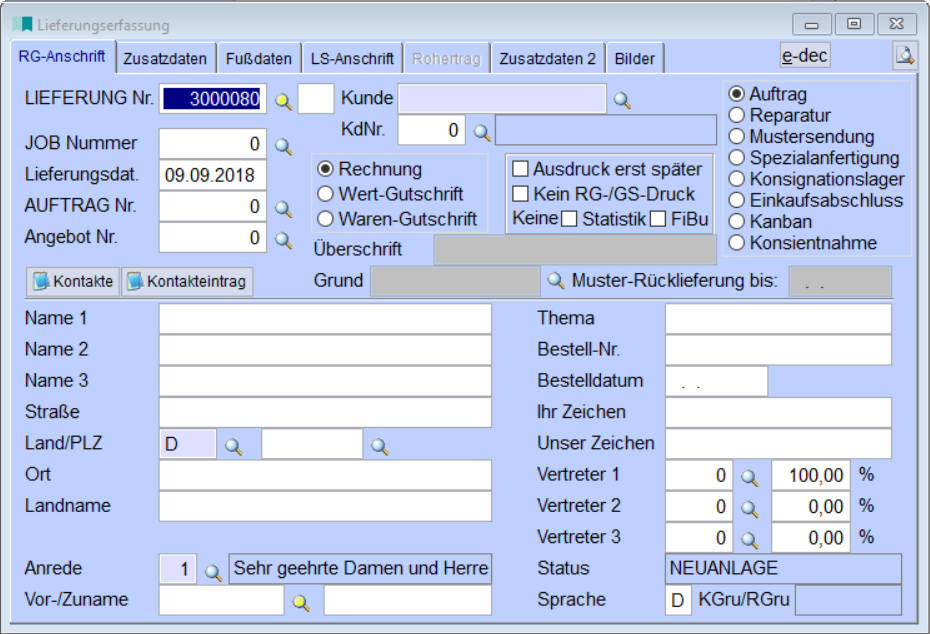This screenshot has width=930, height=634.
Task: Open customer lookup beside Kunde field
Action: coord(622,100)
